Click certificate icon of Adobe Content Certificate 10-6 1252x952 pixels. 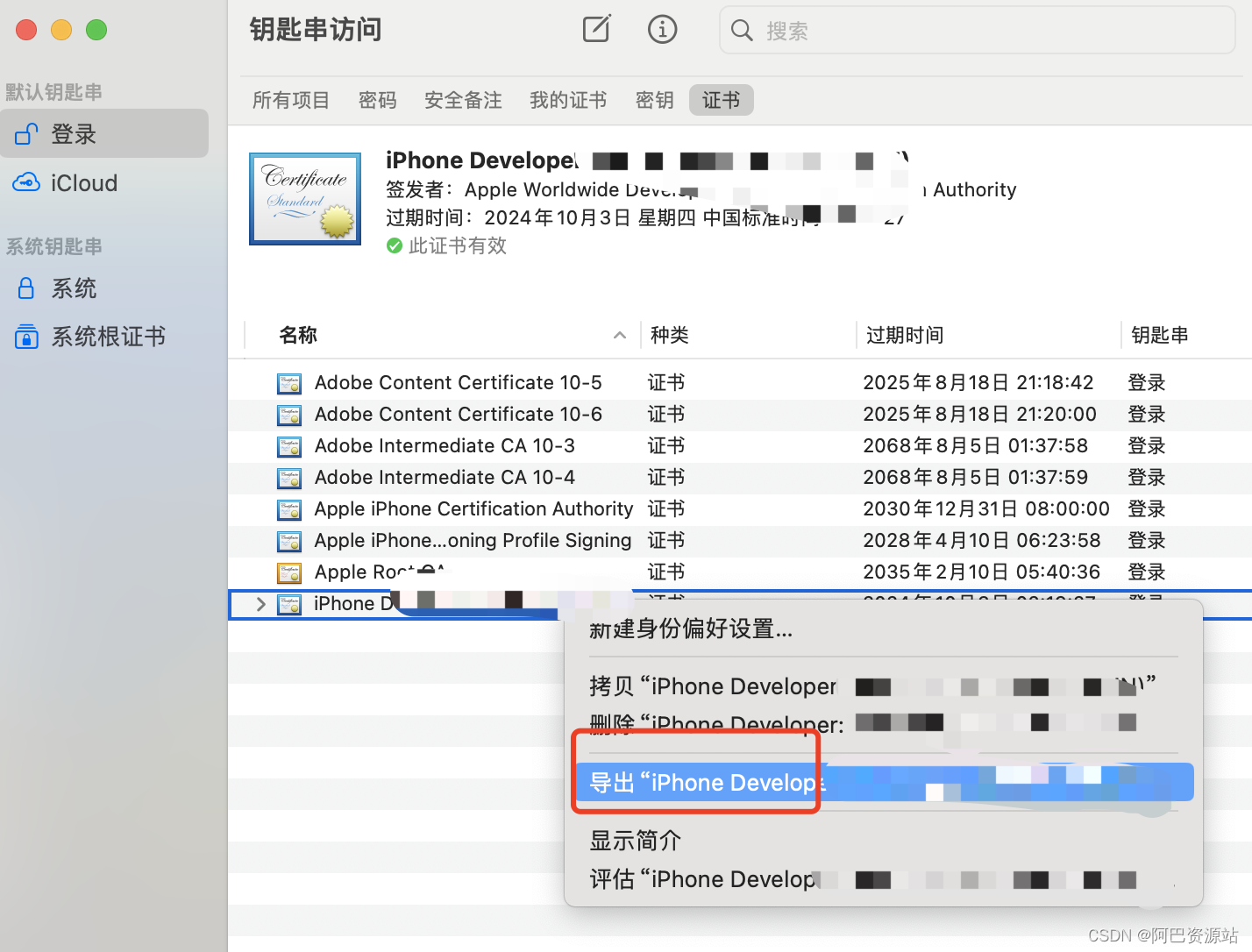tap(289, 415)
